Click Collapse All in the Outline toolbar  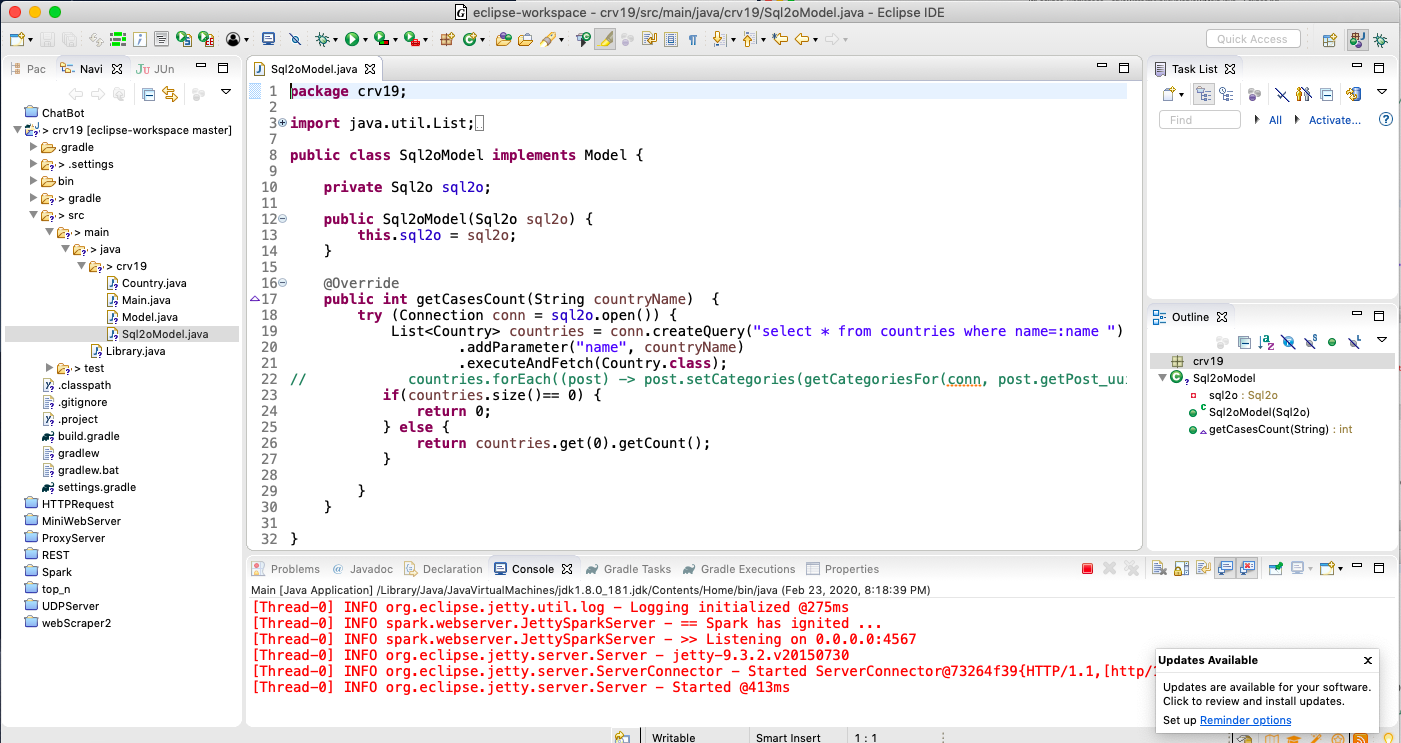click(1244, 342)
